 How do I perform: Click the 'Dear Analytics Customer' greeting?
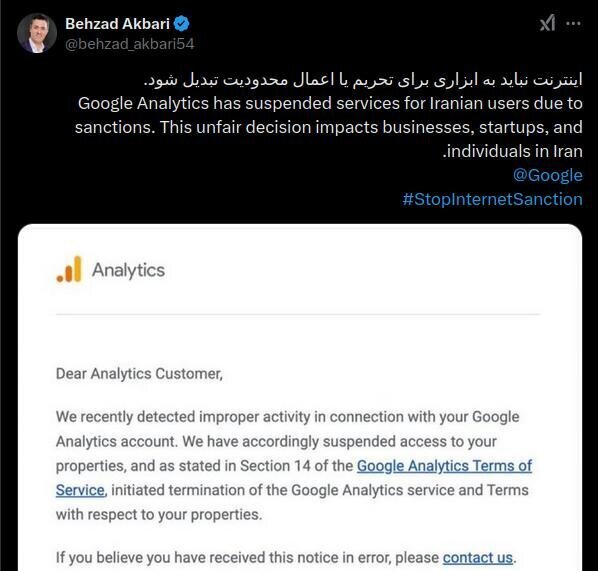click(x=139, y=373)
